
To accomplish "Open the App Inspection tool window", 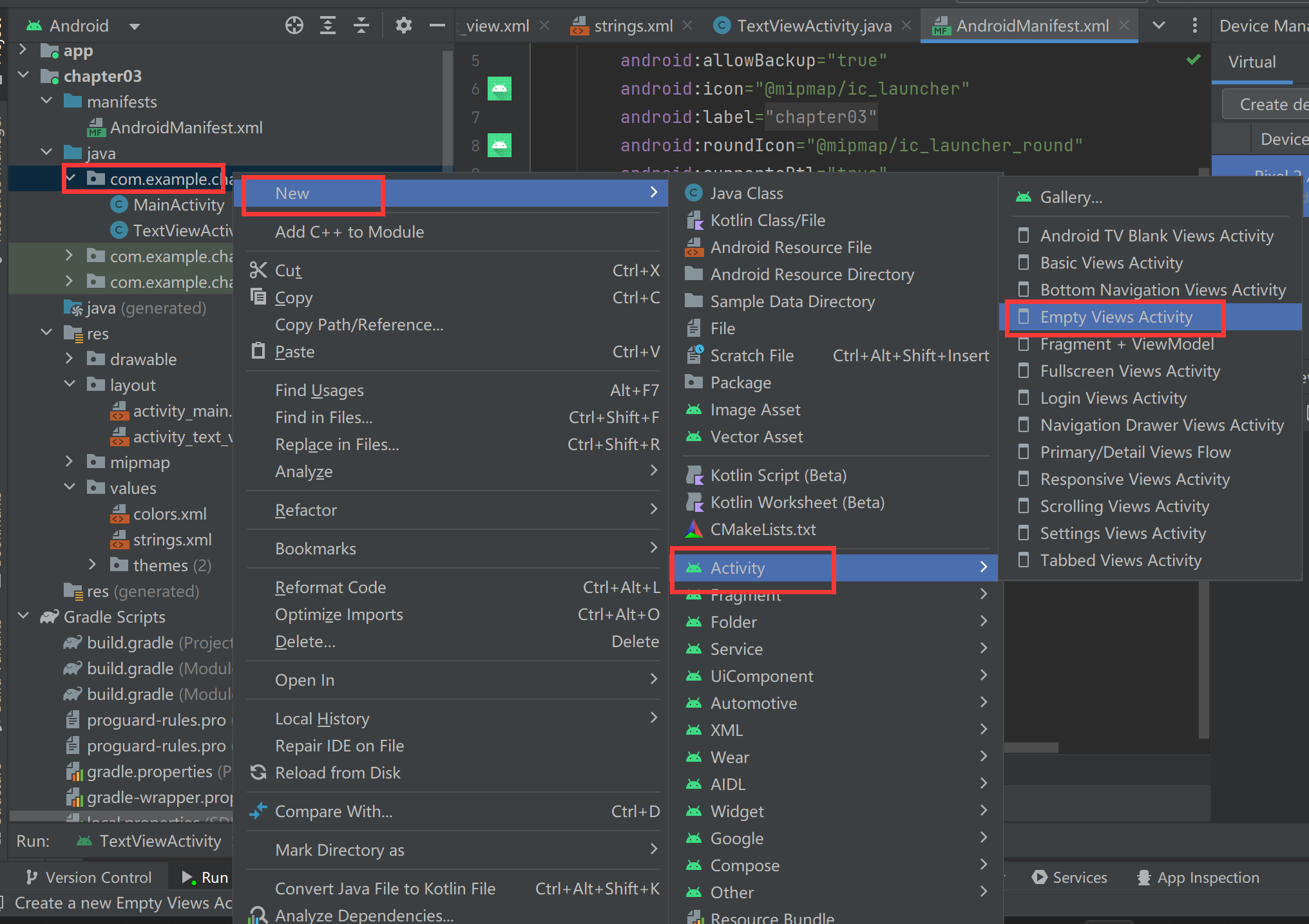I will click(x=1199, y=877).
